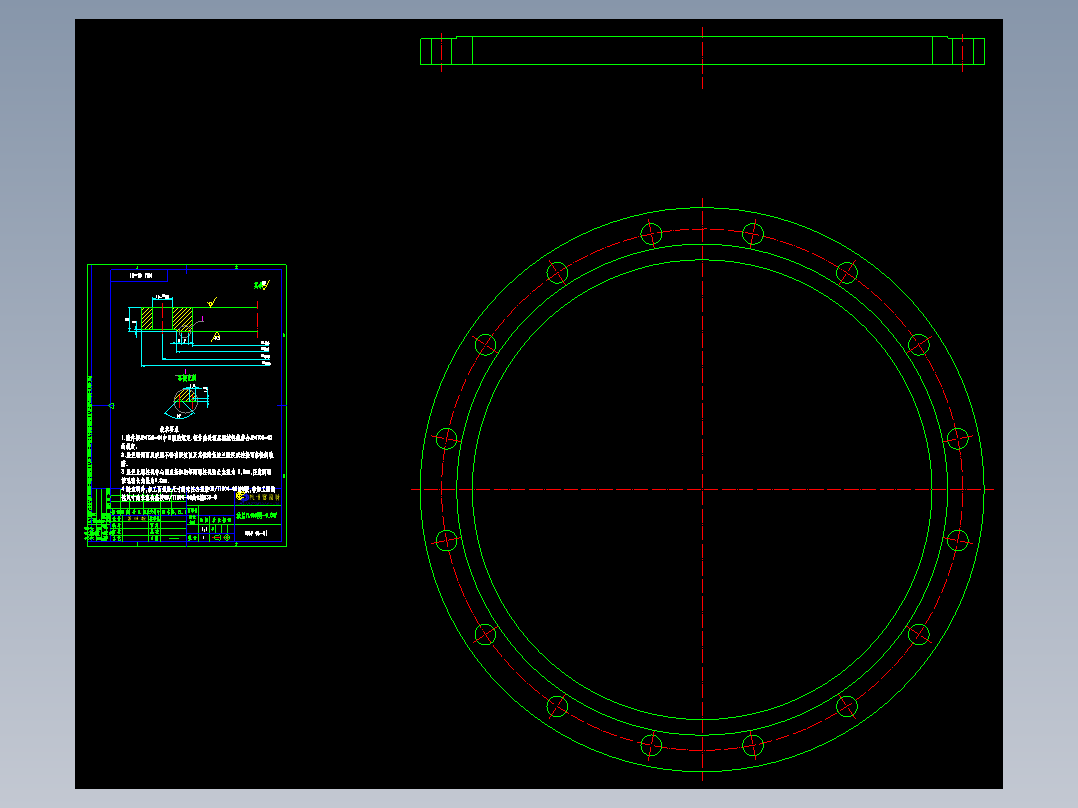
Task: Click the circular detail view on the sheet
Action: coord(186,402)
